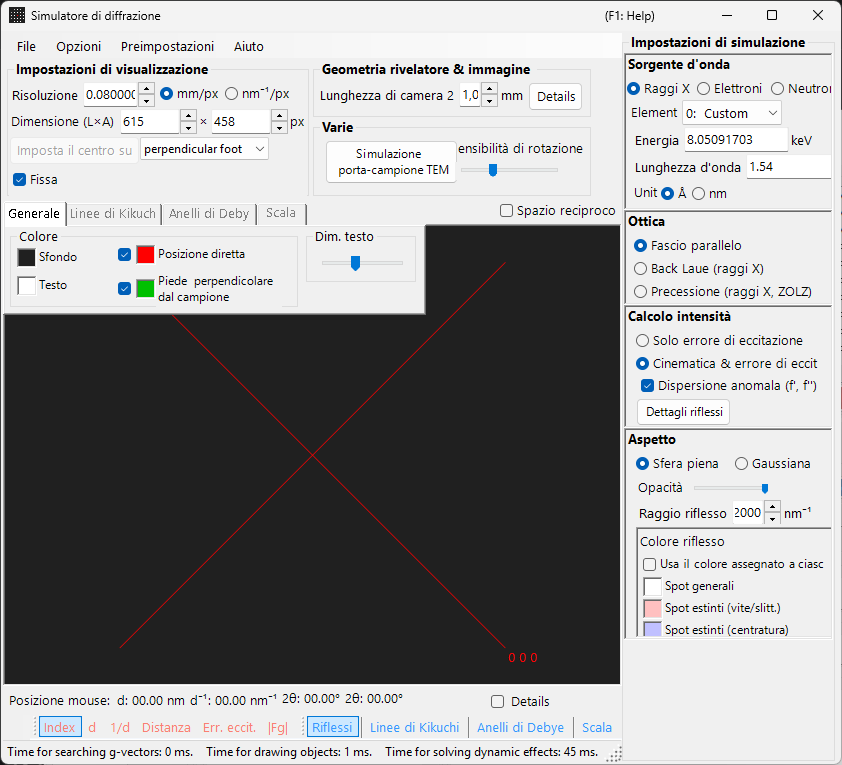The height and width of the screenshot is (765, 842).
Task: Increase camera length with up spinner arrow
Action: click(489, 89)
